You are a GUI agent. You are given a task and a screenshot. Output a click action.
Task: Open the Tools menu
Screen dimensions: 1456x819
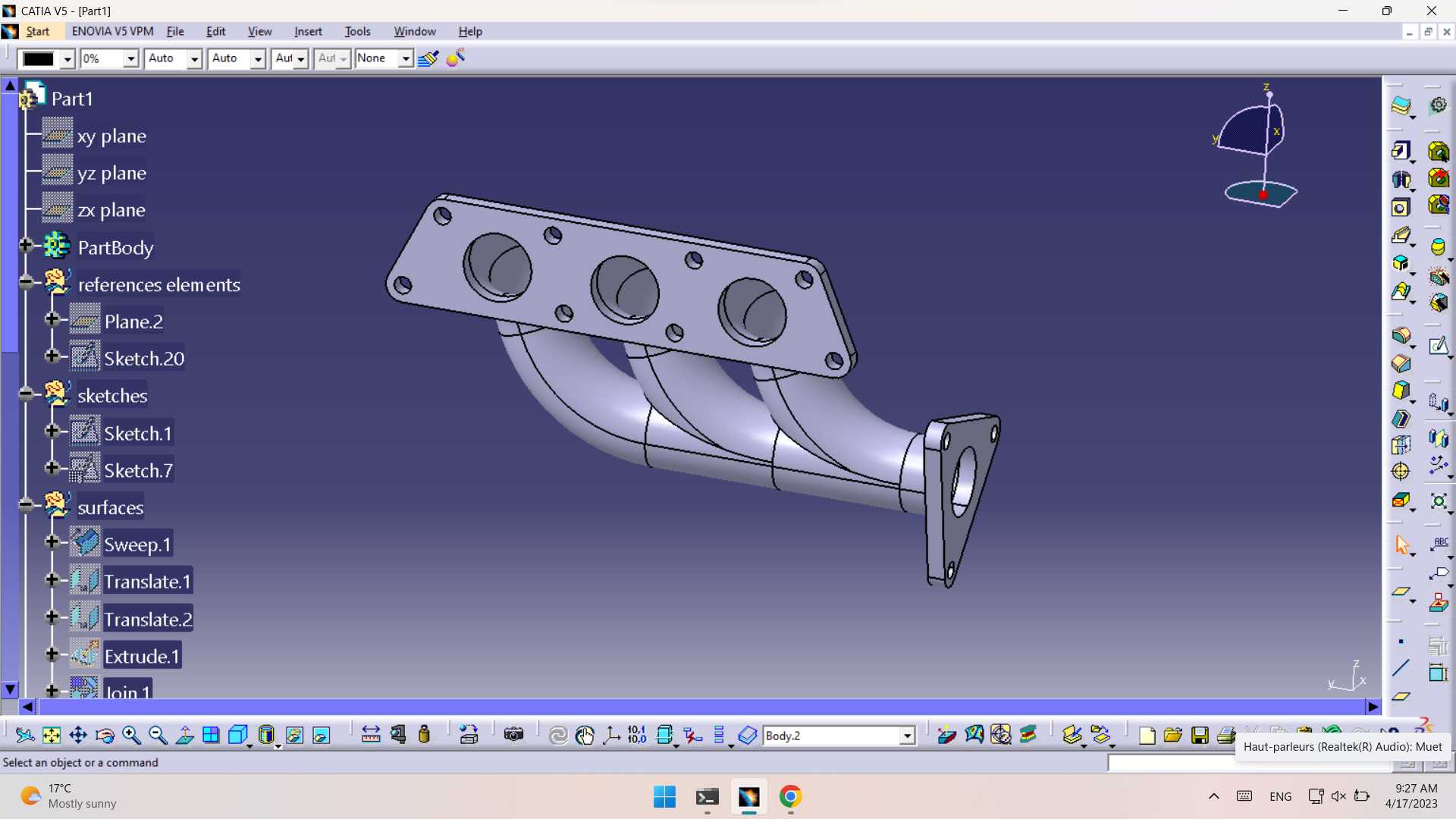[357, 31]
